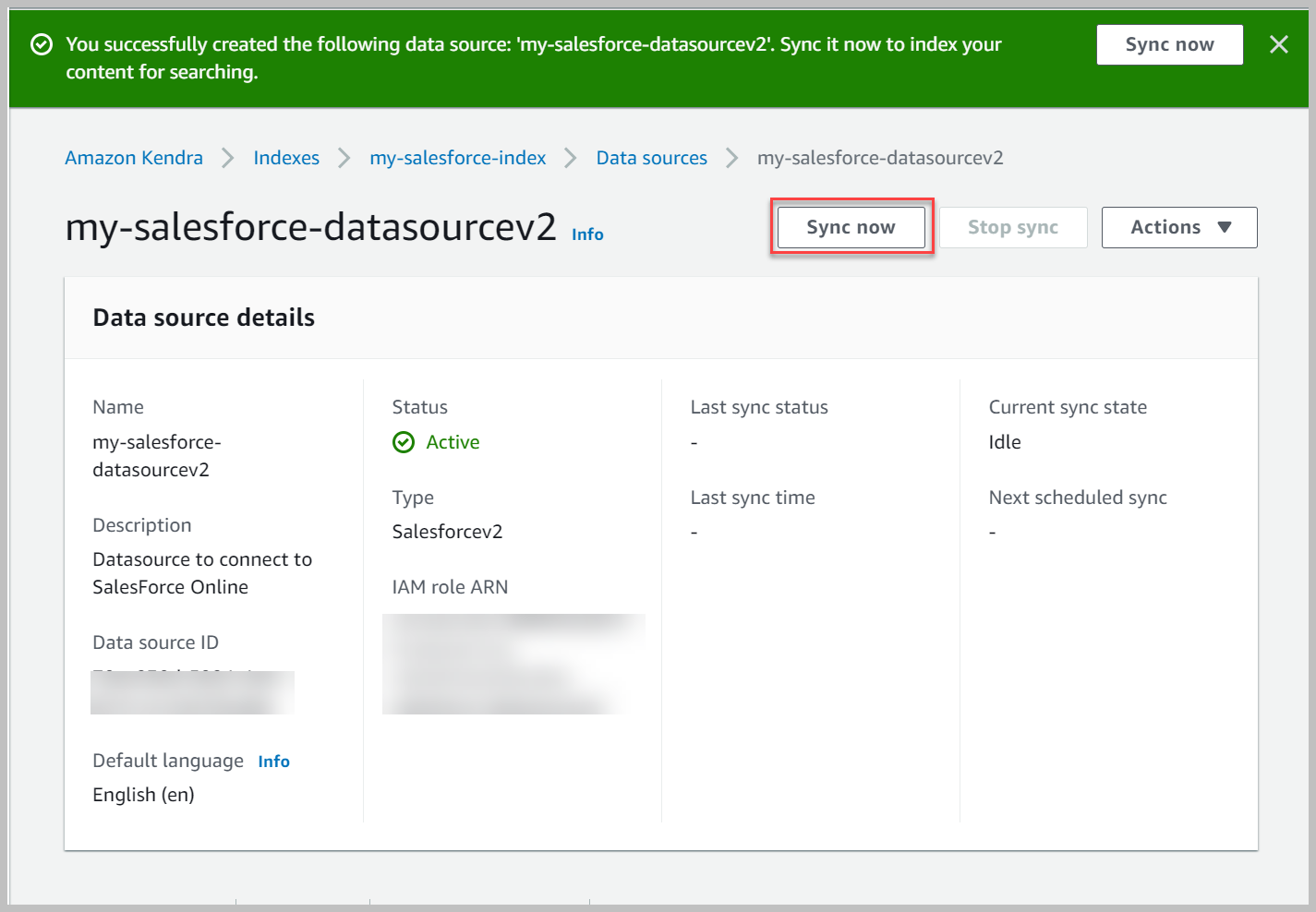Return to Data sources breadcrumb link
This screenshot has height=912, width=1316.
tap(651, 158)
